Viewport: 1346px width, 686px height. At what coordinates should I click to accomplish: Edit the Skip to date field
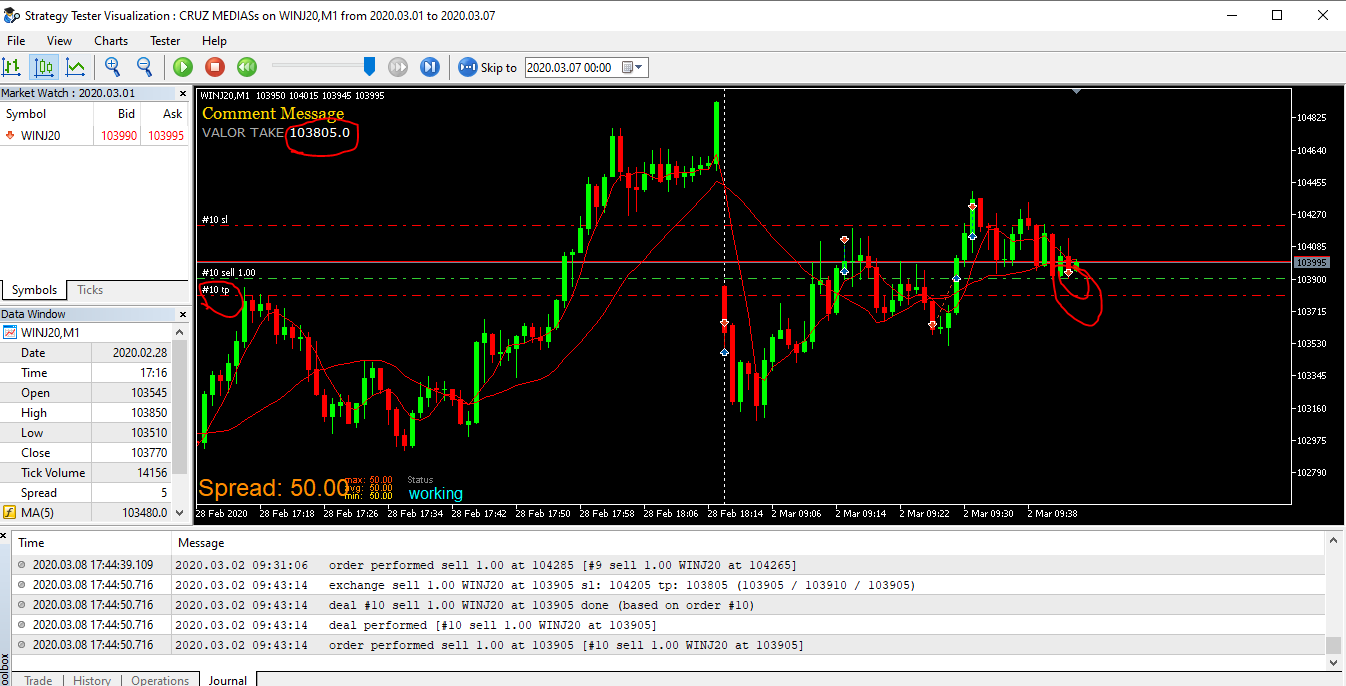571,67
